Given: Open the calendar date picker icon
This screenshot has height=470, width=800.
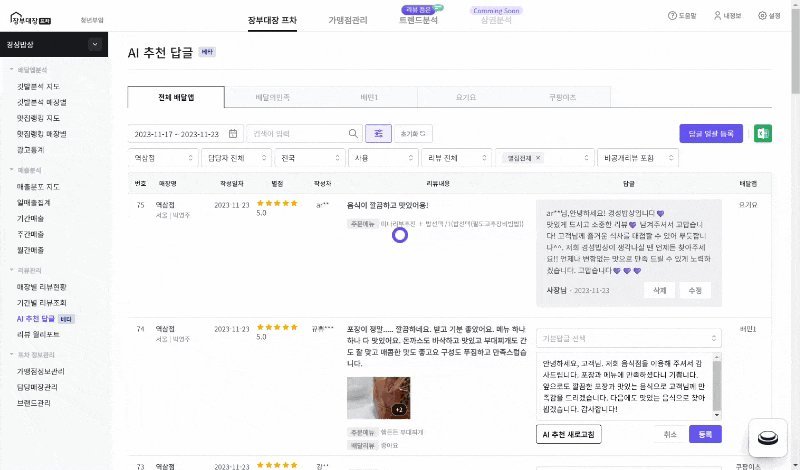Looking at the screenshot, I should point(233,134).
